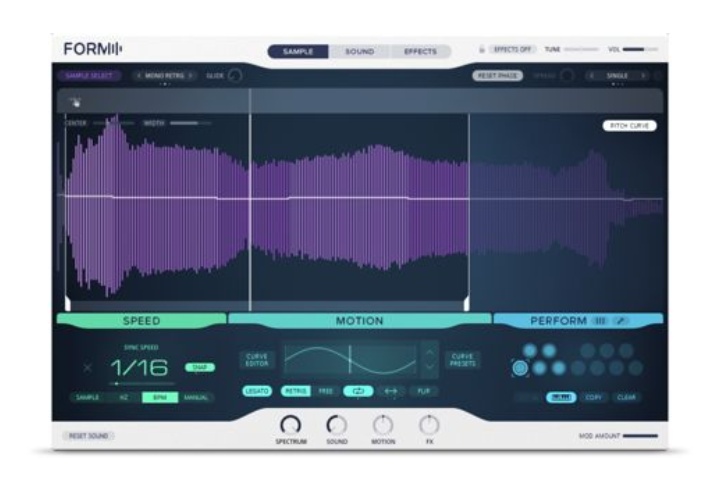
Task: Click the RESET PHASE button
Action: tap(498, 76)
